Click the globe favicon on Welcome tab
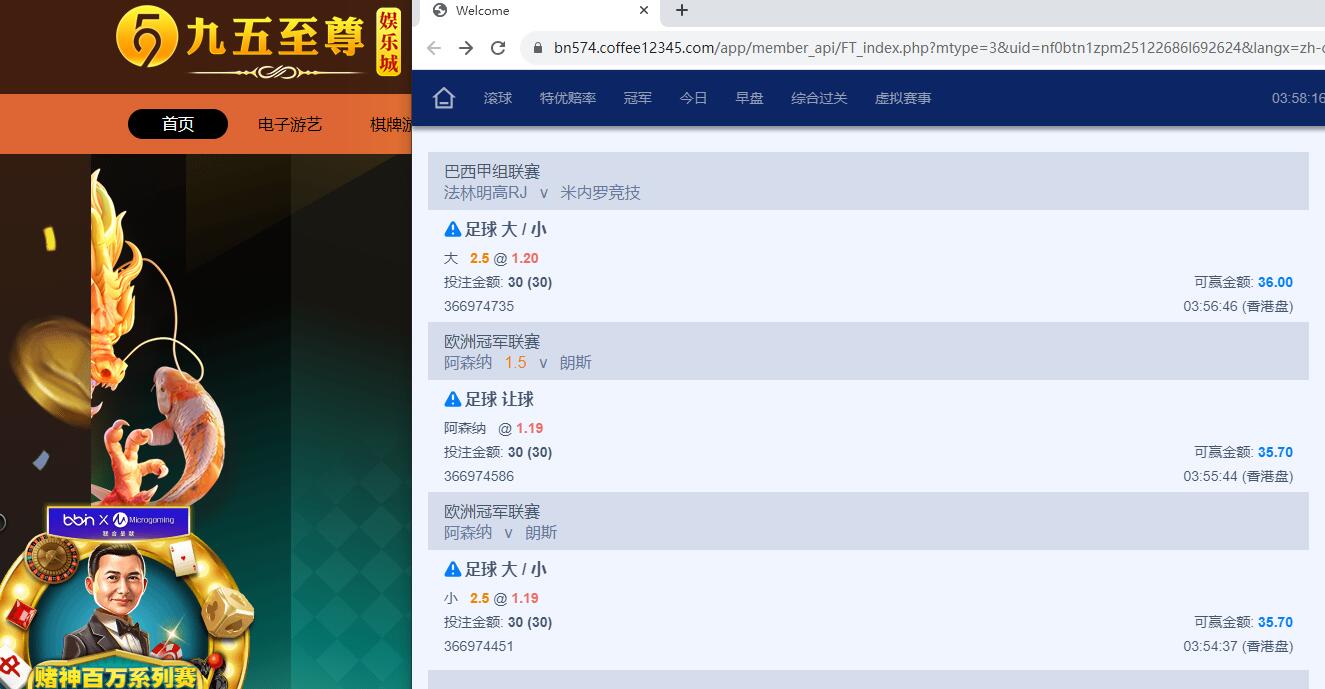 point(439,10)
